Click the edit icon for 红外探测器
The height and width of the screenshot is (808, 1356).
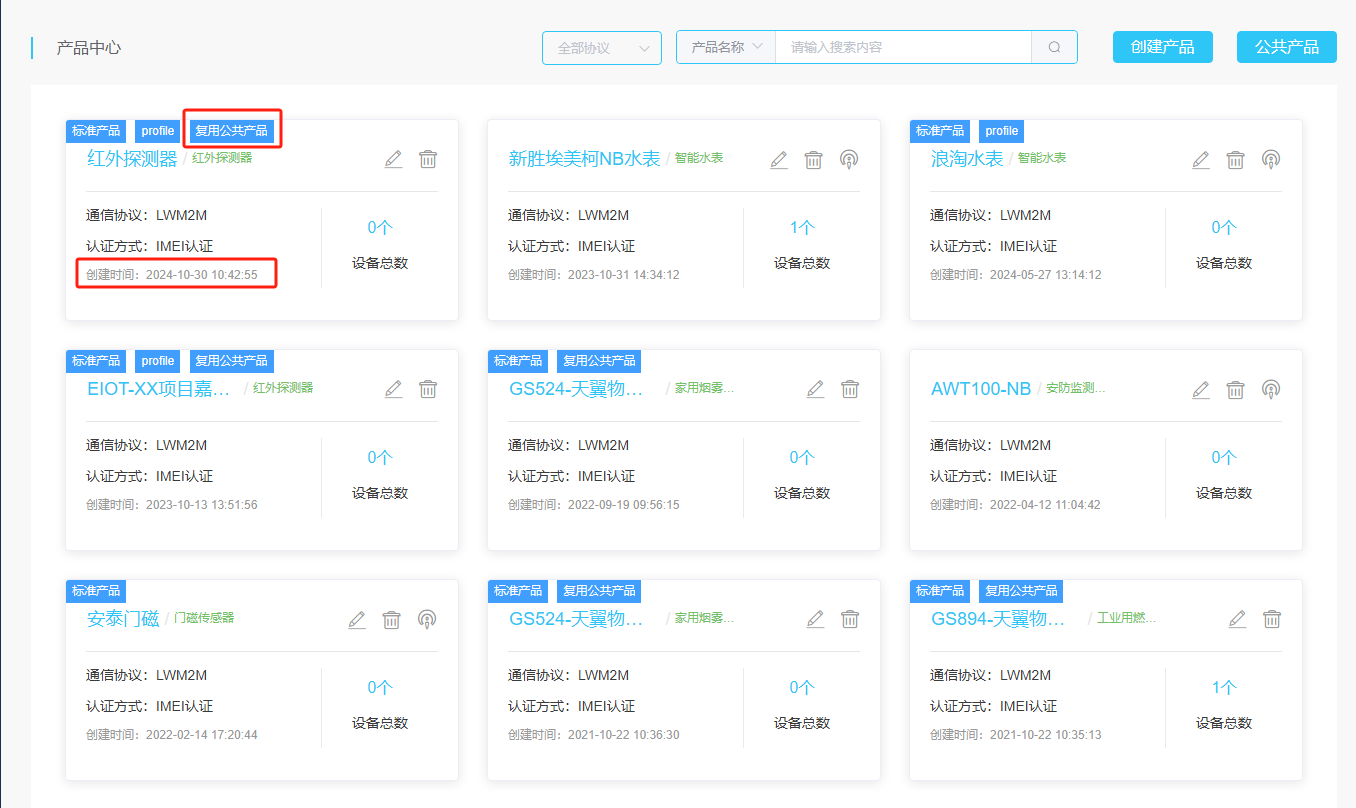click(x=394, y=159)
